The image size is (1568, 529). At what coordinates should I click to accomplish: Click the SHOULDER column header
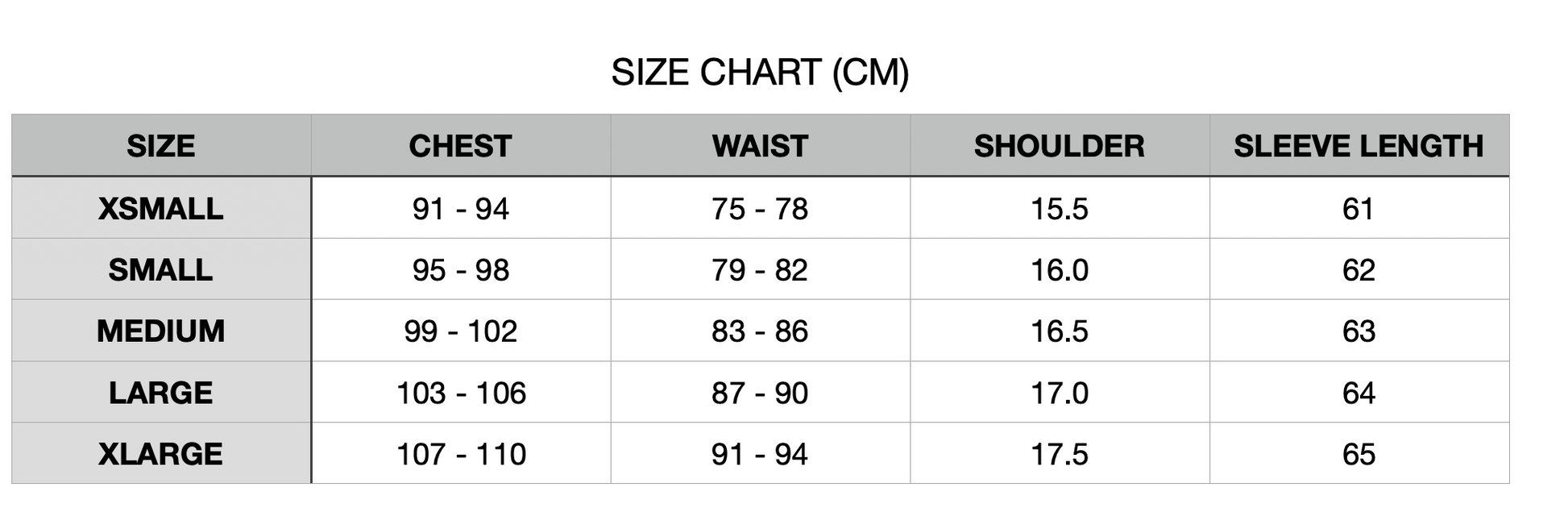point(1059,146)
